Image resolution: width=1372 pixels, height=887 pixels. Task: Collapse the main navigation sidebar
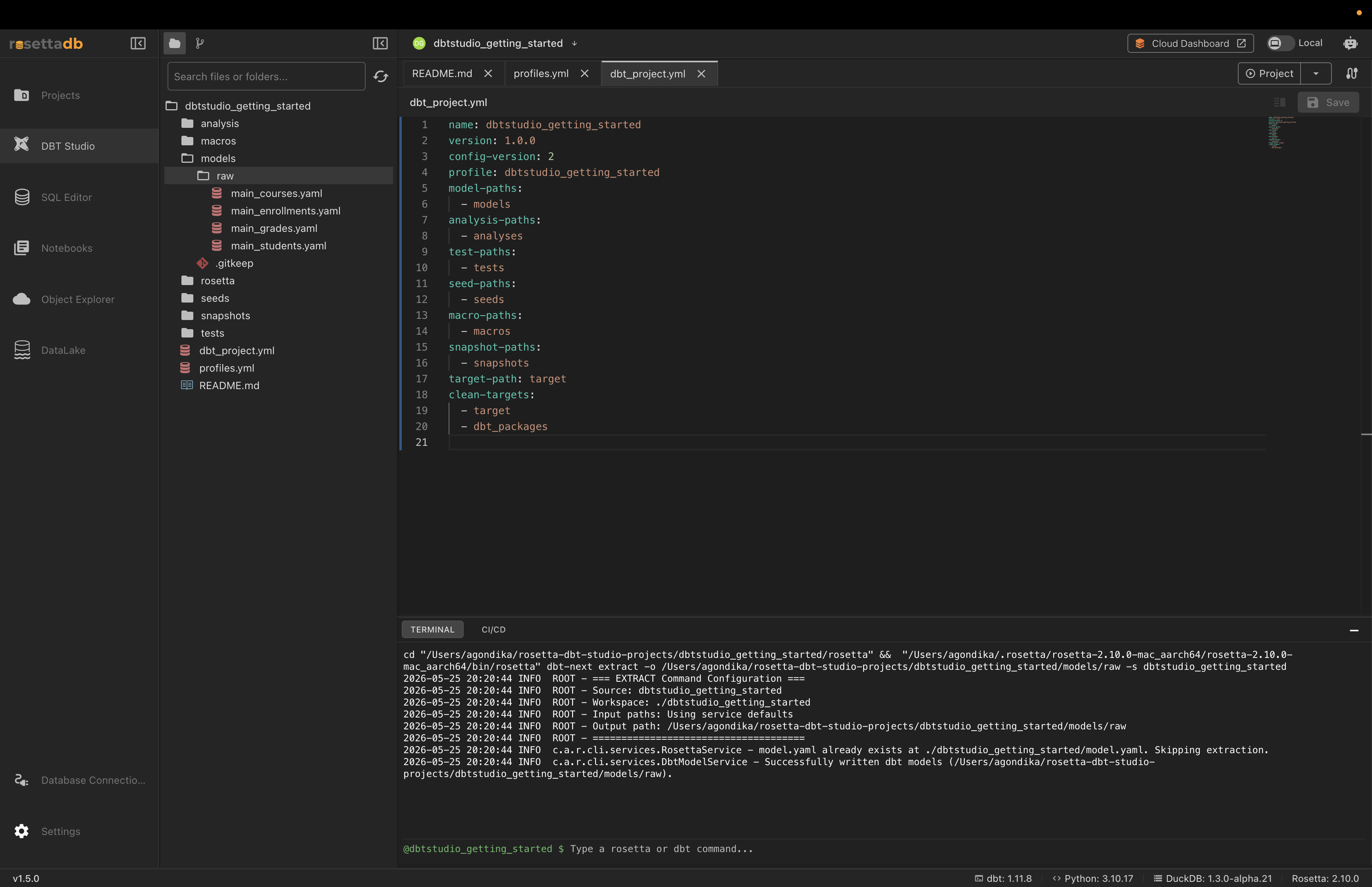coord(138,43)
